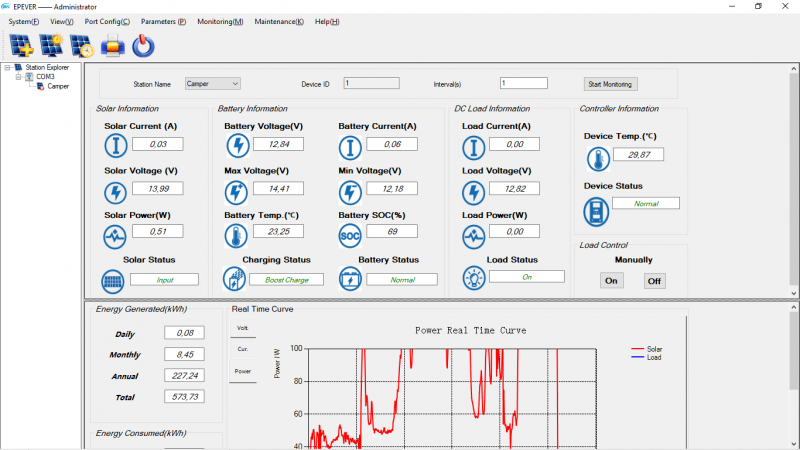Select the Camper device in tree
The image size is (800, 450).
tap(58, 86)
